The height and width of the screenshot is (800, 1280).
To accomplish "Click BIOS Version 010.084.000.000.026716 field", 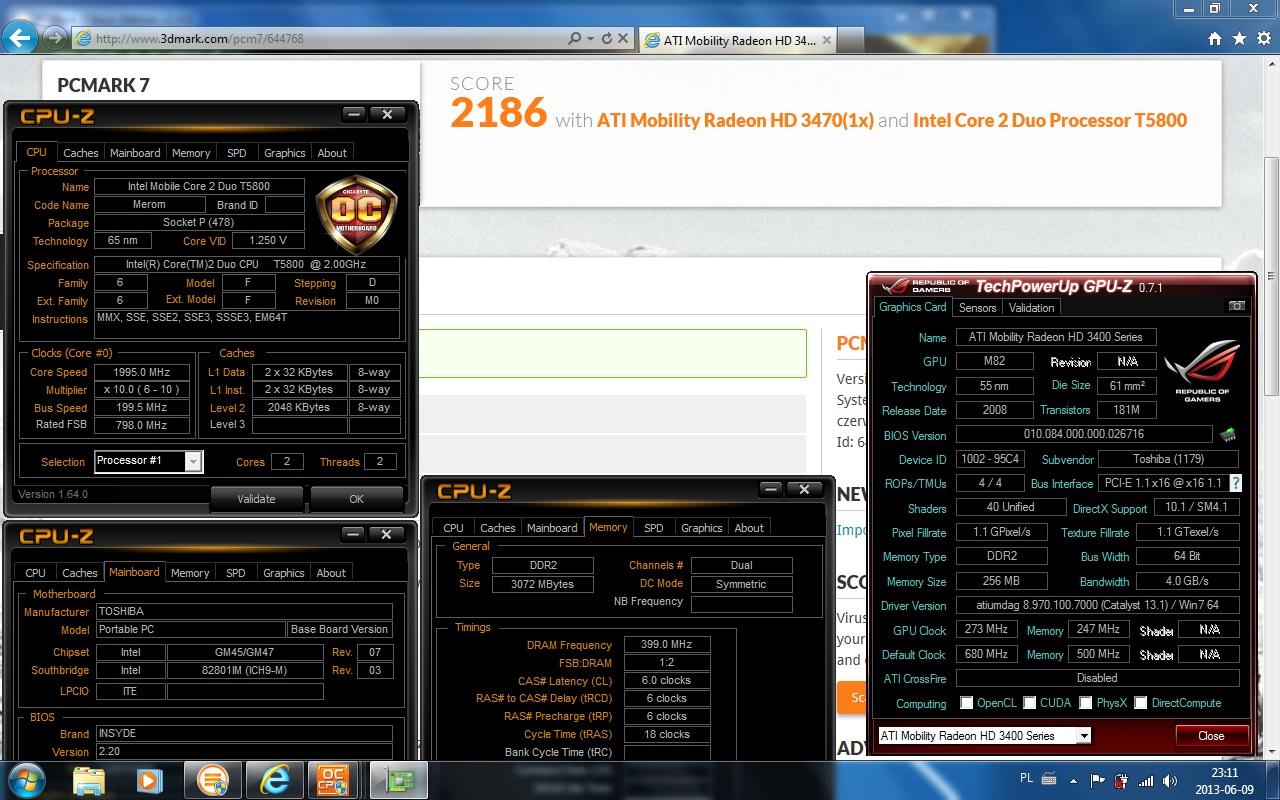I will [1083, 435].
